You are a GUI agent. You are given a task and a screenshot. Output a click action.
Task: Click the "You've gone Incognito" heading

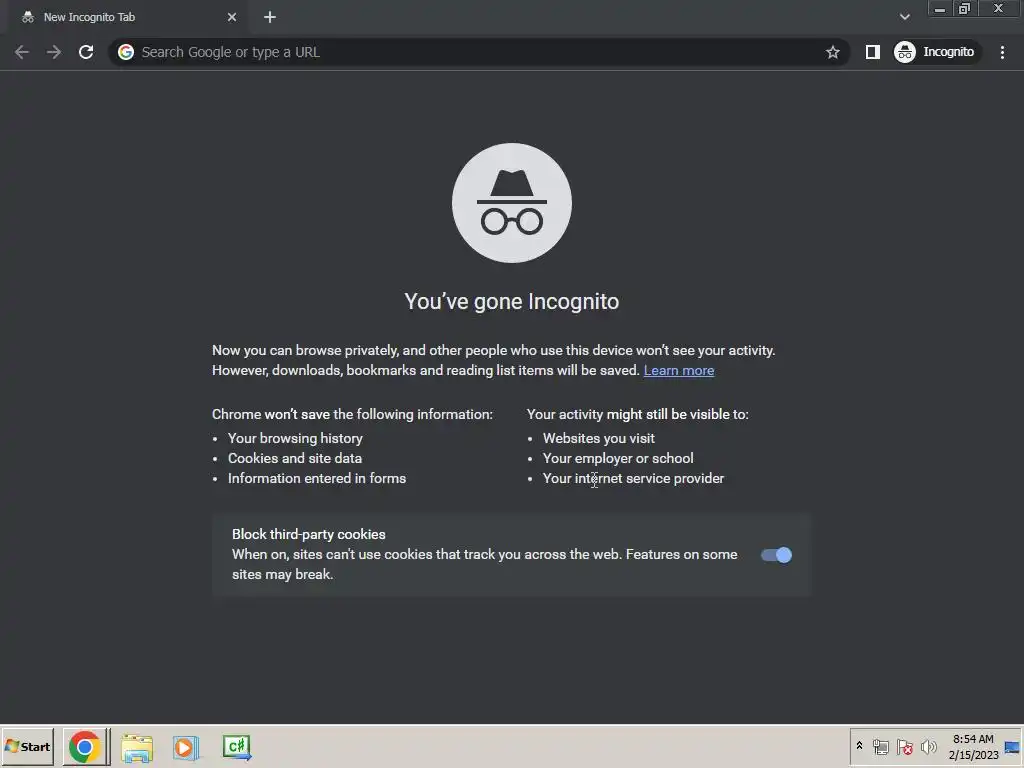click(x=512, y=302)
